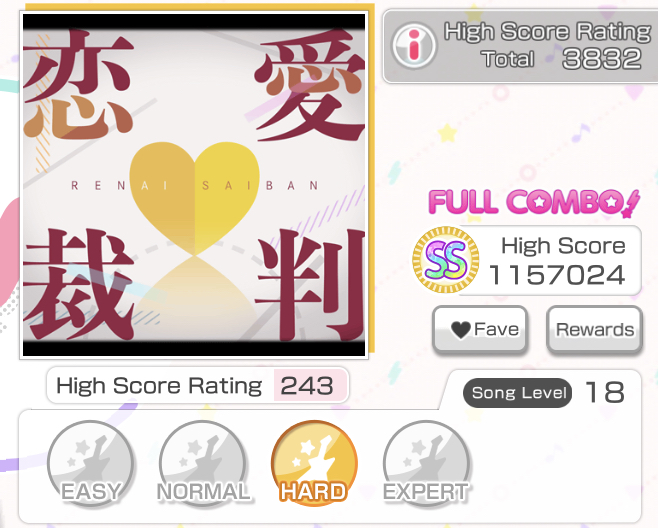The height and width of the screenshot is (528, 658).
Task: Add song to favorites with Fave
Action: (480, 329)
